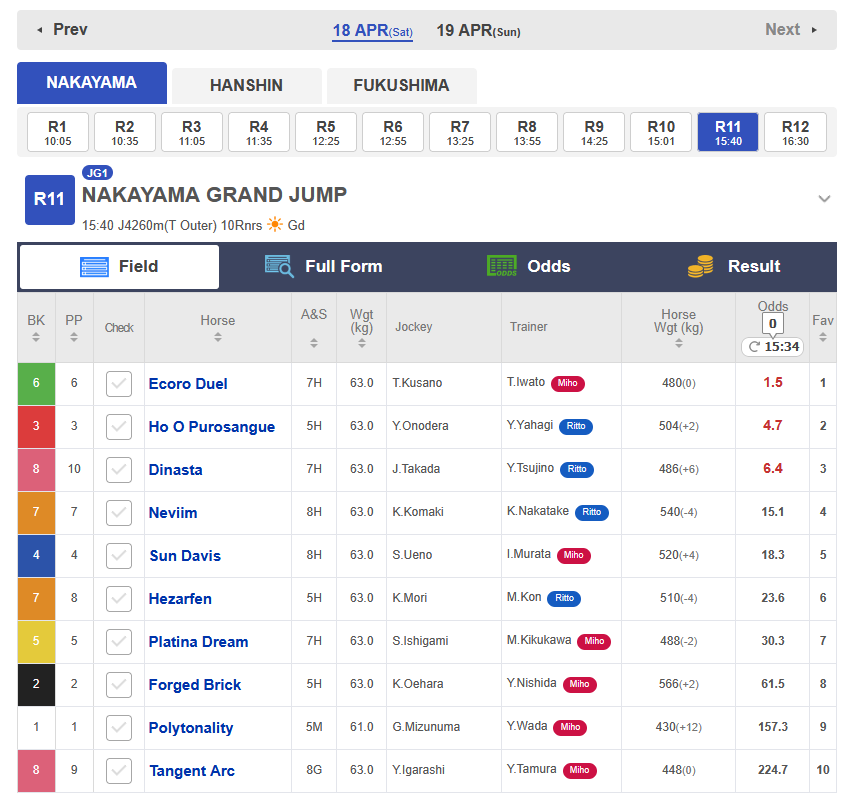Image resolution: width=851 pixels, height=800 pixels.
Task: Click the JG1 grade badge
Action: click(x=98, y=173)
